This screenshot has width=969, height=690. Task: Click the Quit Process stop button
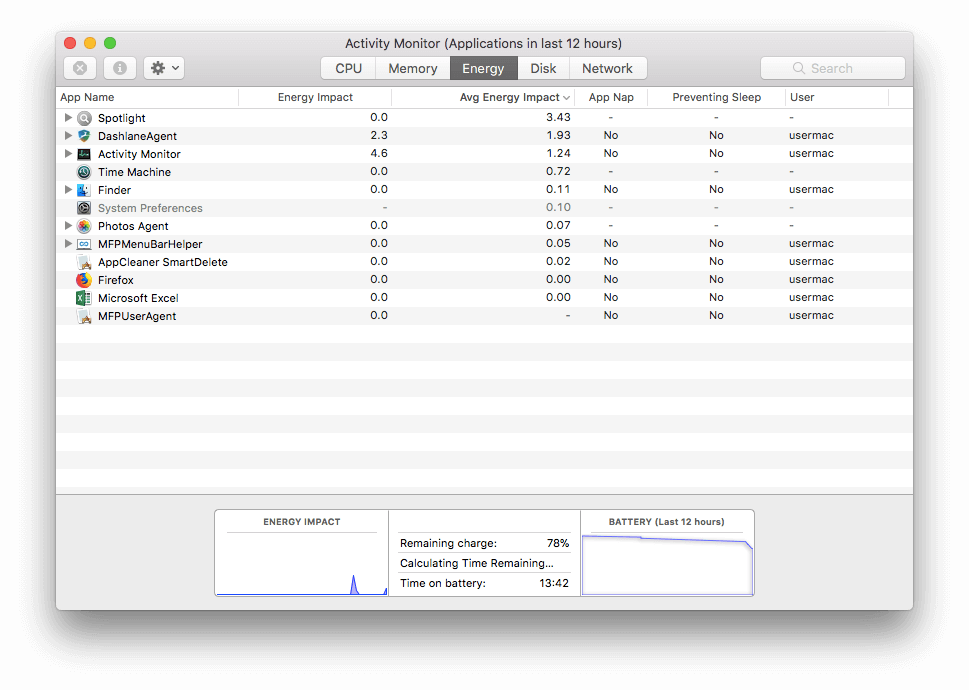click(x=80, y=68)
